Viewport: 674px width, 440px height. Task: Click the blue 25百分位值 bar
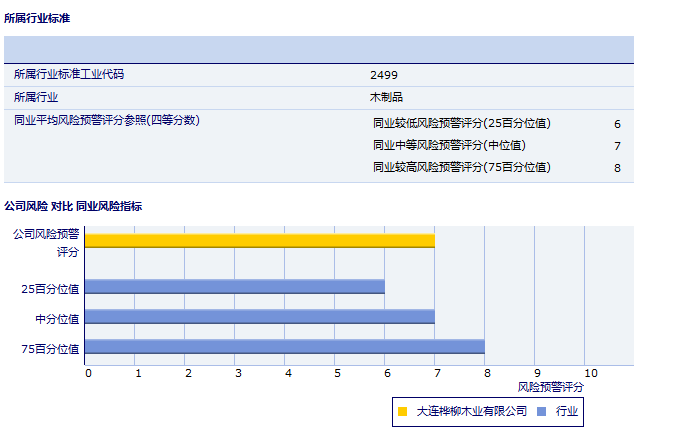pos(235,287)
